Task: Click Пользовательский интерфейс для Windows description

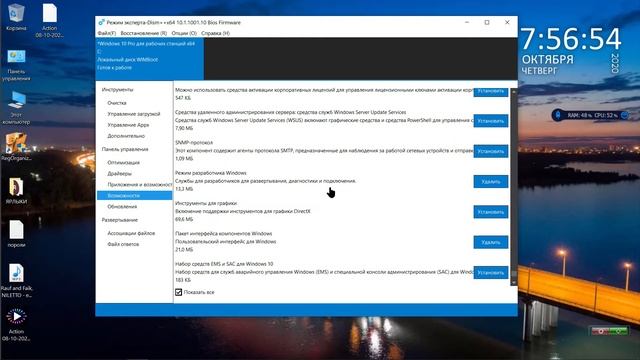Action: tap(226, 241)
